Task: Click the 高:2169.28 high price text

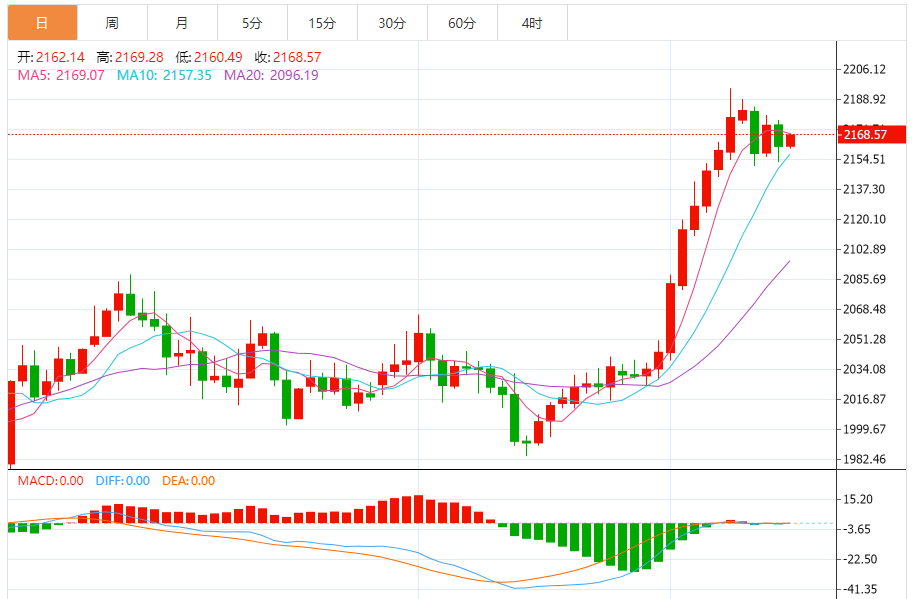Action: click(x=130, y=57)
